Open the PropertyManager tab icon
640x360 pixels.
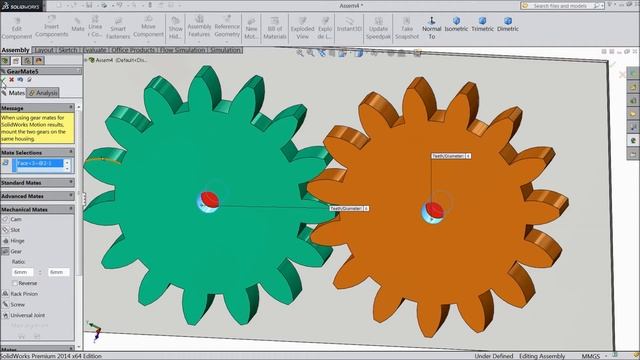[16, 61]
